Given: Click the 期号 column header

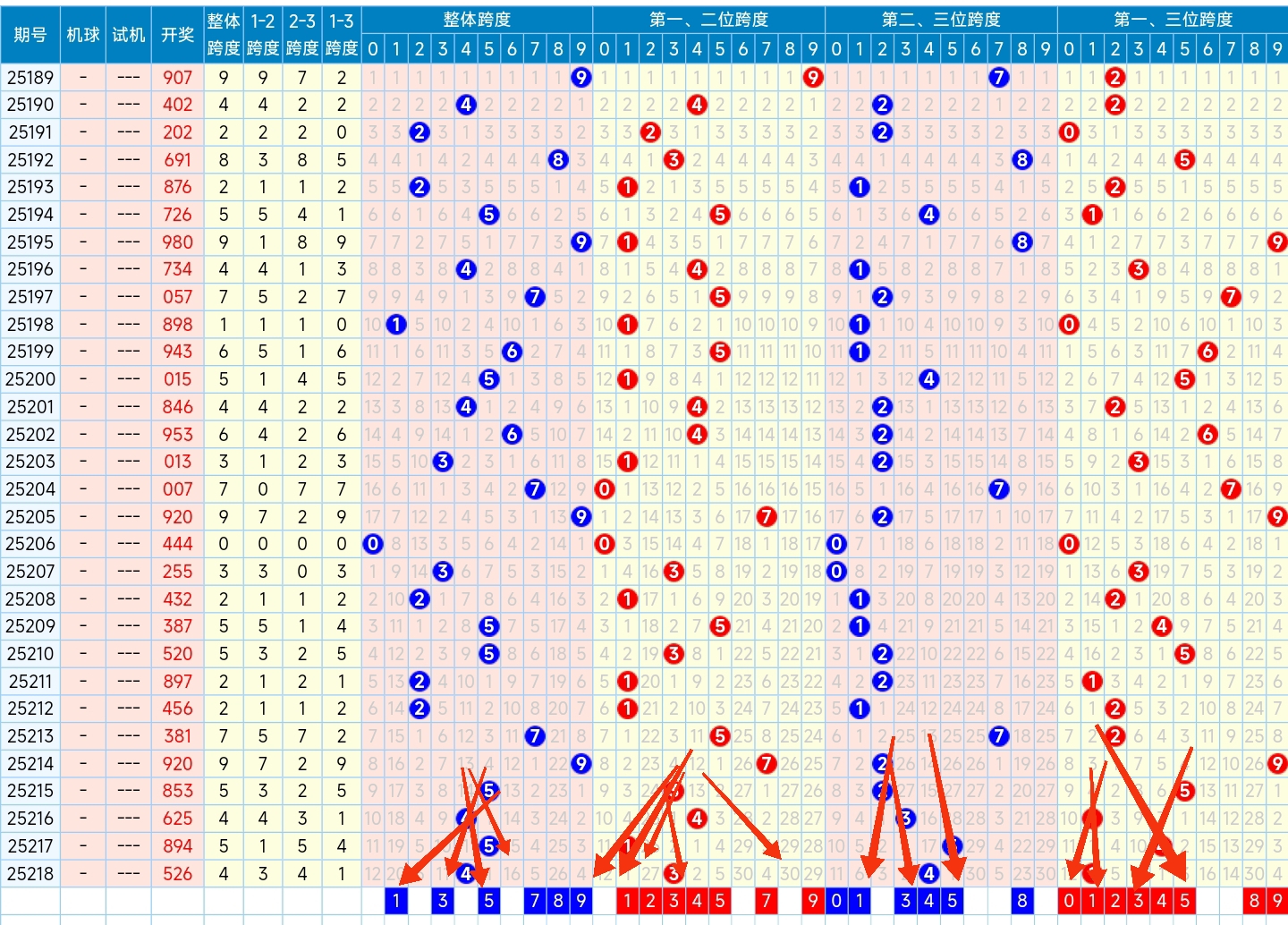Looking at the screenshot, I should click(x=30, y=34).
